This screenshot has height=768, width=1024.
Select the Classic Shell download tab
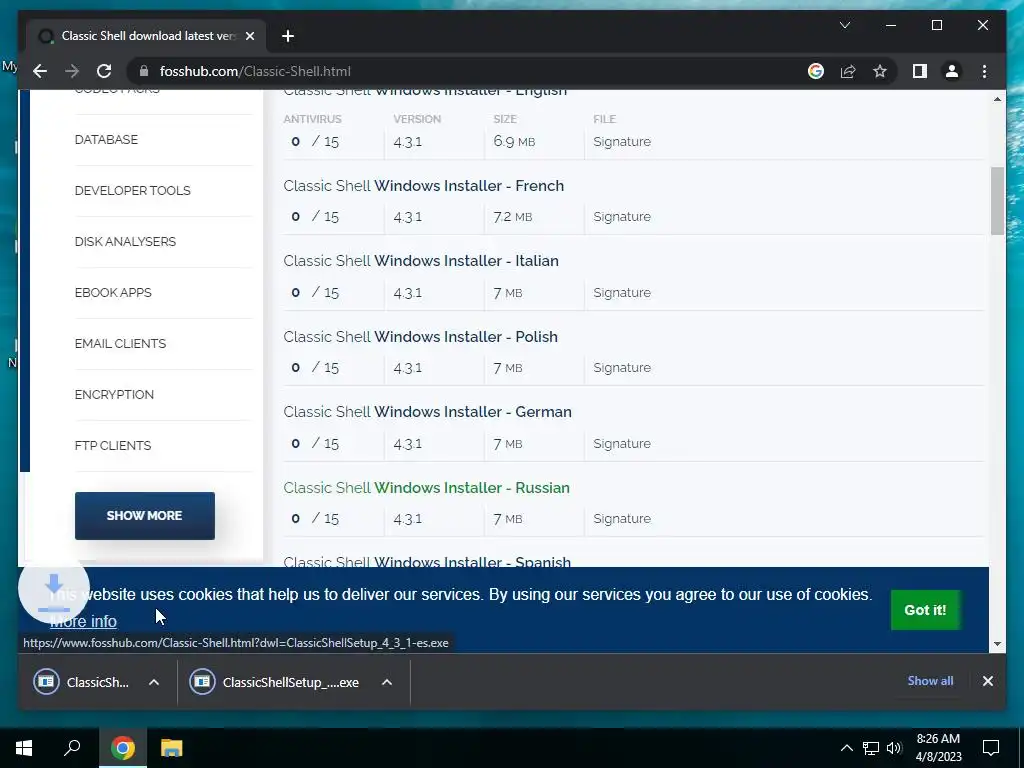coord(146,36)
